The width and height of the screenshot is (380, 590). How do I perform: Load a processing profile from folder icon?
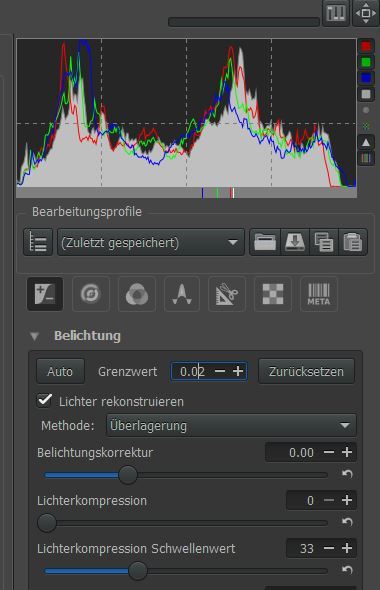(x=265, y=242)
